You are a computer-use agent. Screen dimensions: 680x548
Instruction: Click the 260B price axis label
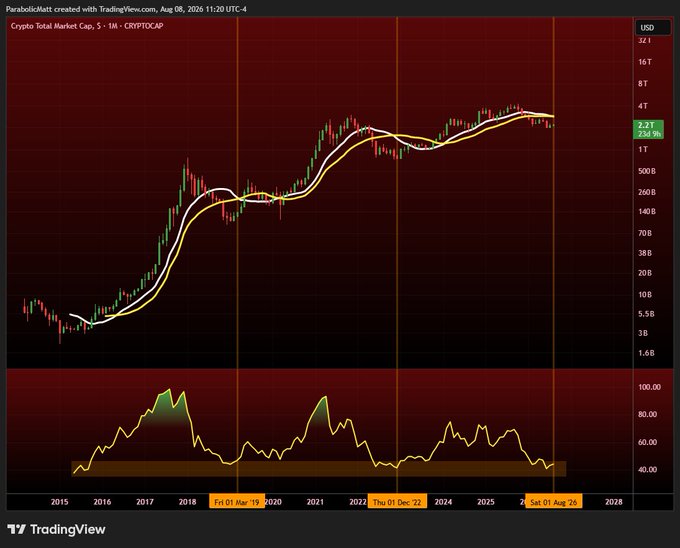647,192
